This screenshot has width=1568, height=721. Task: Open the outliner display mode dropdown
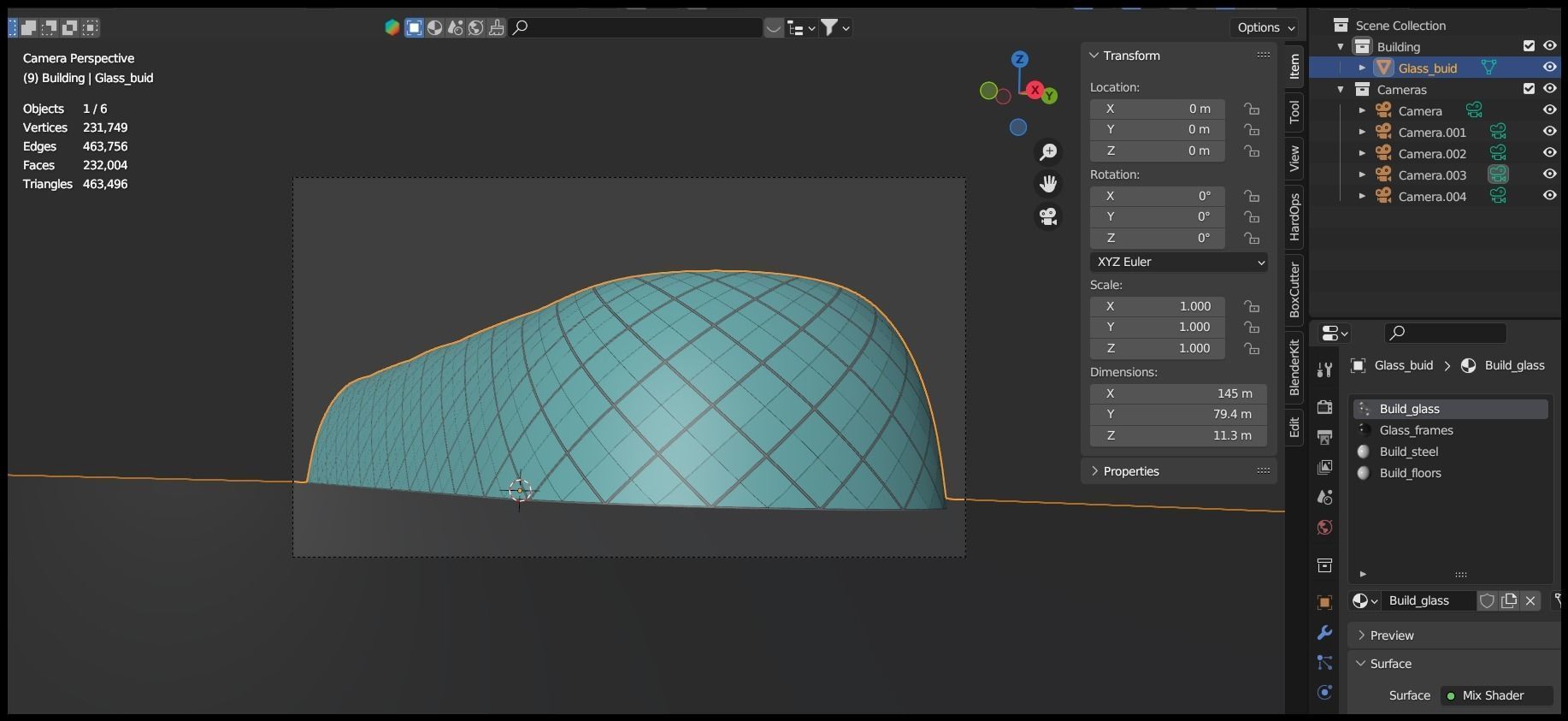point(800,27)
